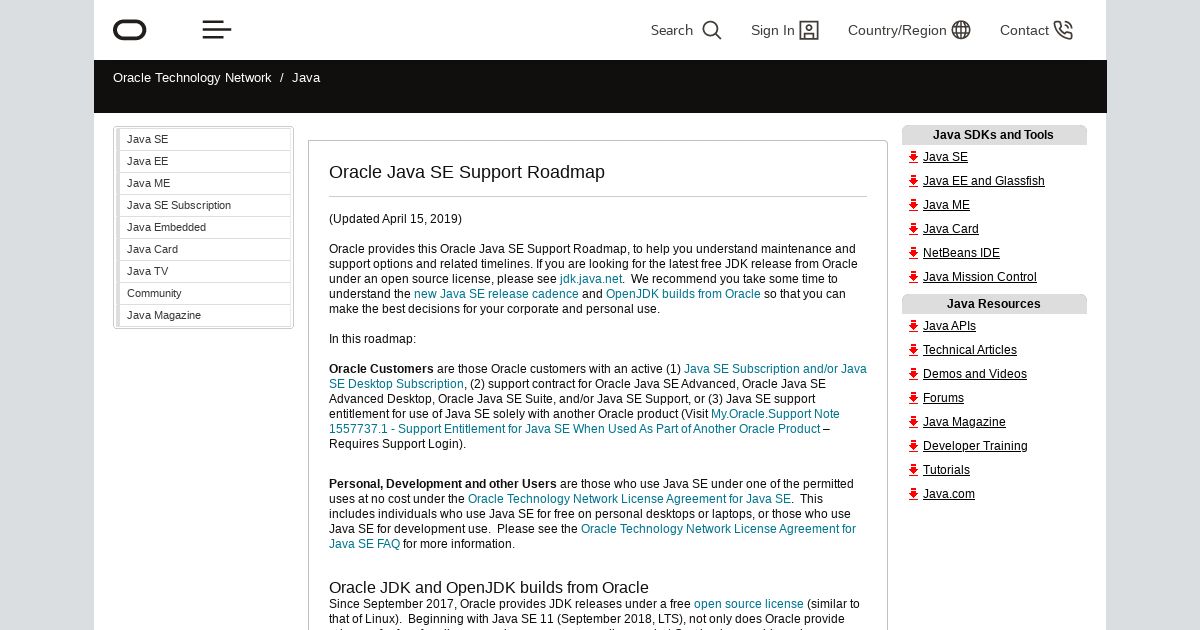The image size is (1200, 630).
Task: Click the Sign In account icon
Action: pyautogui.click(x=809, y=30)
